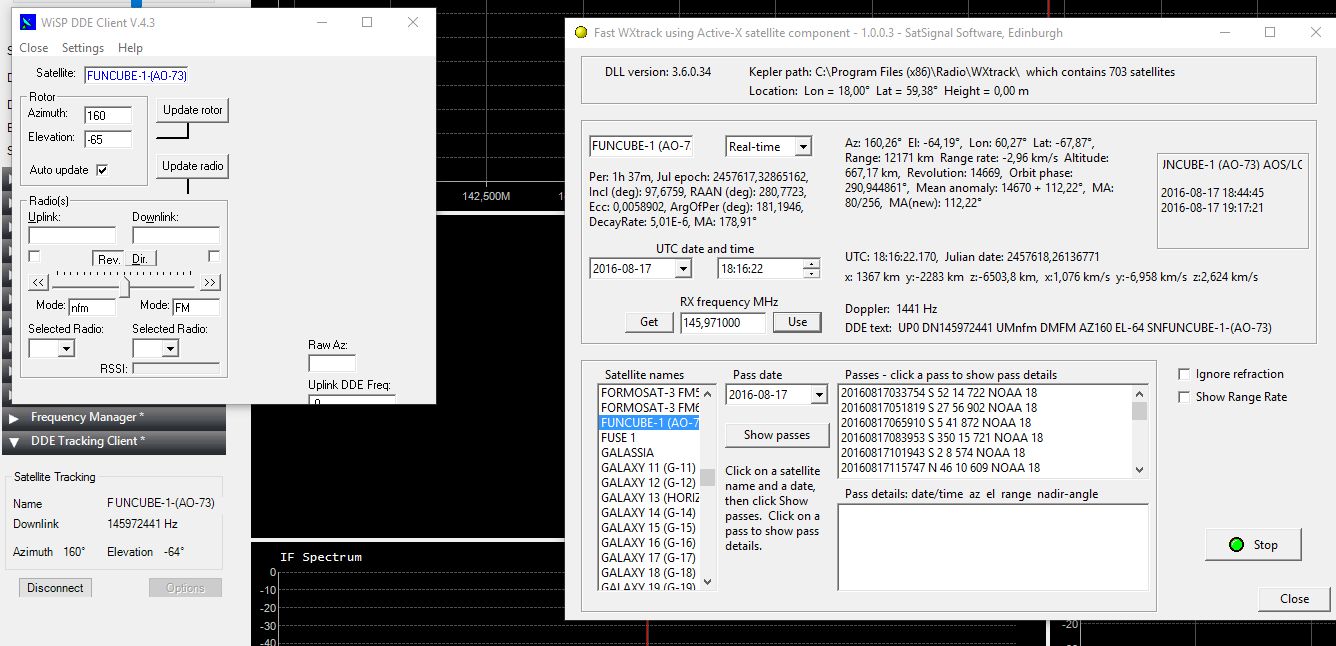Decrement the UTC time spinner down arrow
Viewport: 1336px width, 646px height.
coord(812,273)
